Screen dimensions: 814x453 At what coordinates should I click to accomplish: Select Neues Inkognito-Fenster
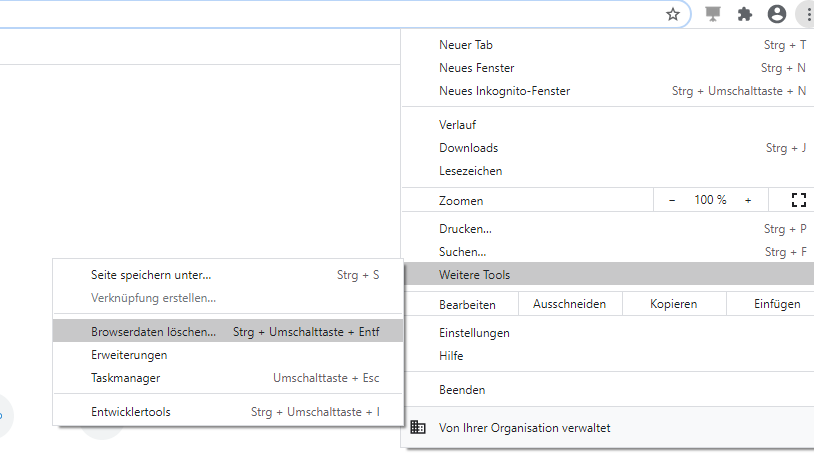pyautogui.click(x=504, y=91)
